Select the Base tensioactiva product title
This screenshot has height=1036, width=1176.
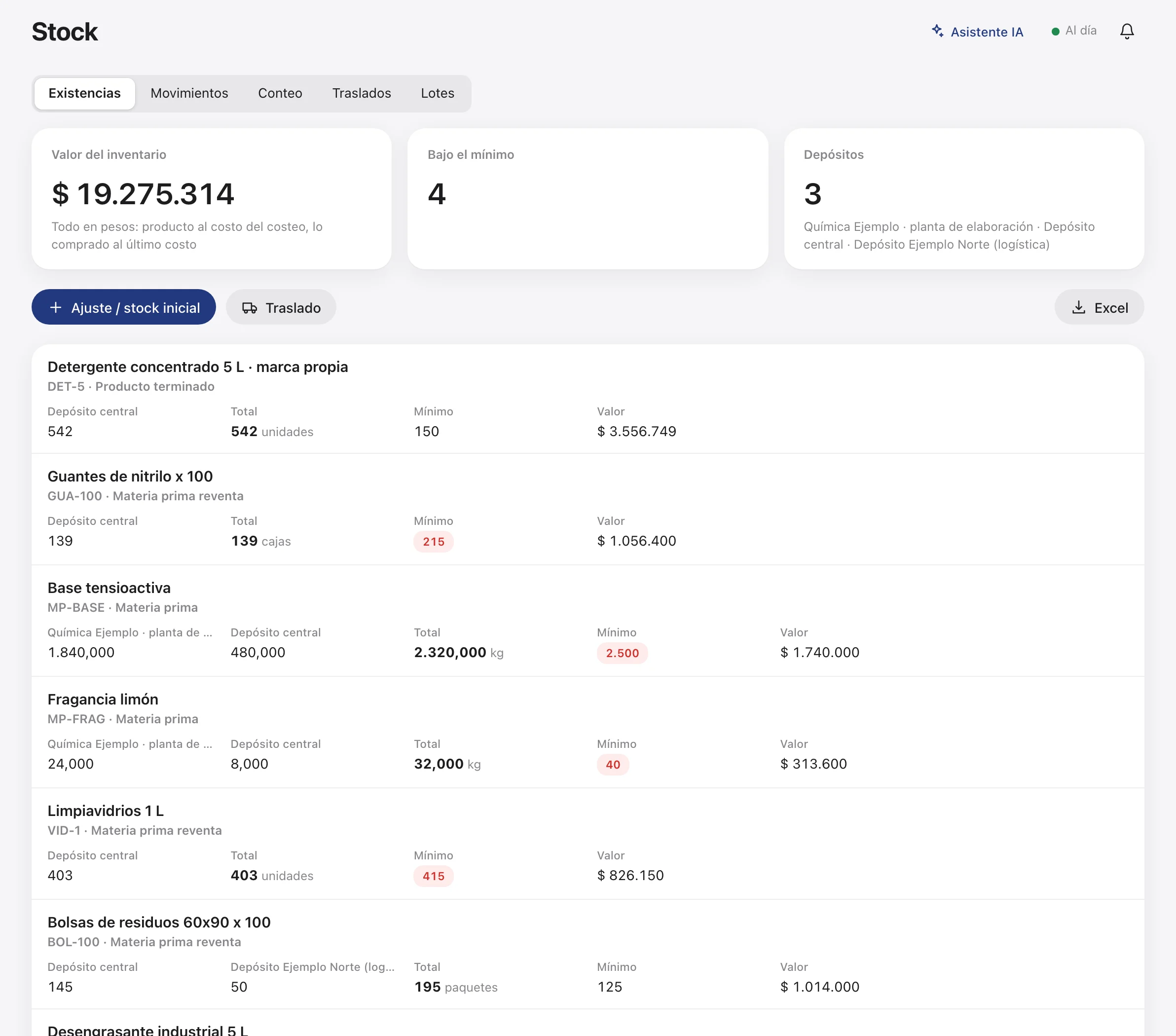(110, 588)
